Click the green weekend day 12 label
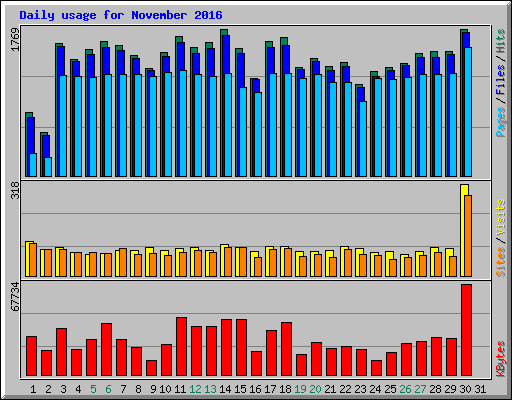 click(x=195, y=389)
